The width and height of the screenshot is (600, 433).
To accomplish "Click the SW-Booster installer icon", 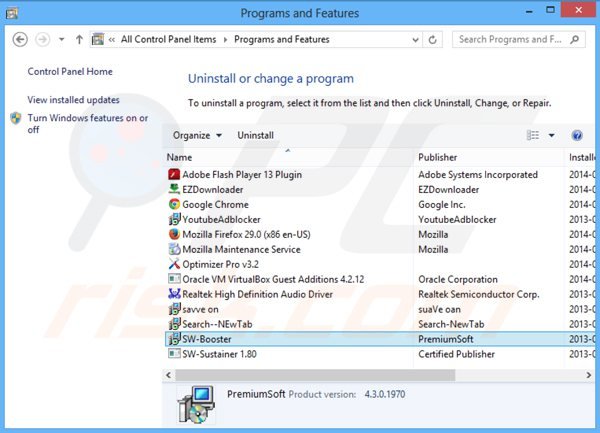I will tap(174, 339).
